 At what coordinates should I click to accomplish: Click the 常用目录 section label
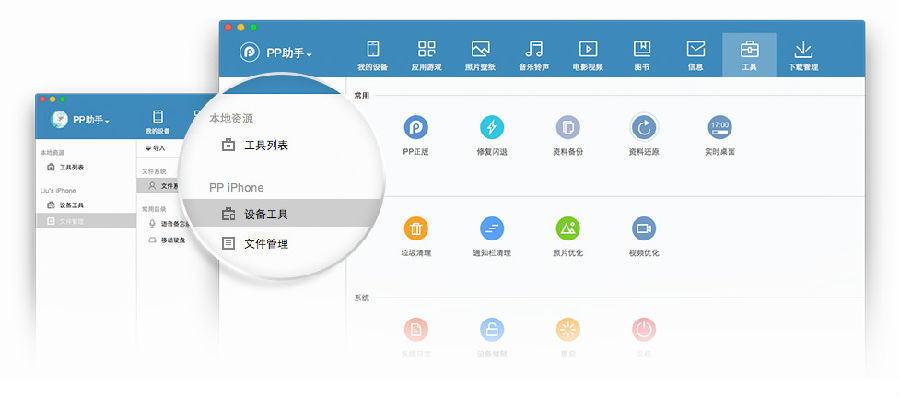pyautogui.click(x=153, y=209)
